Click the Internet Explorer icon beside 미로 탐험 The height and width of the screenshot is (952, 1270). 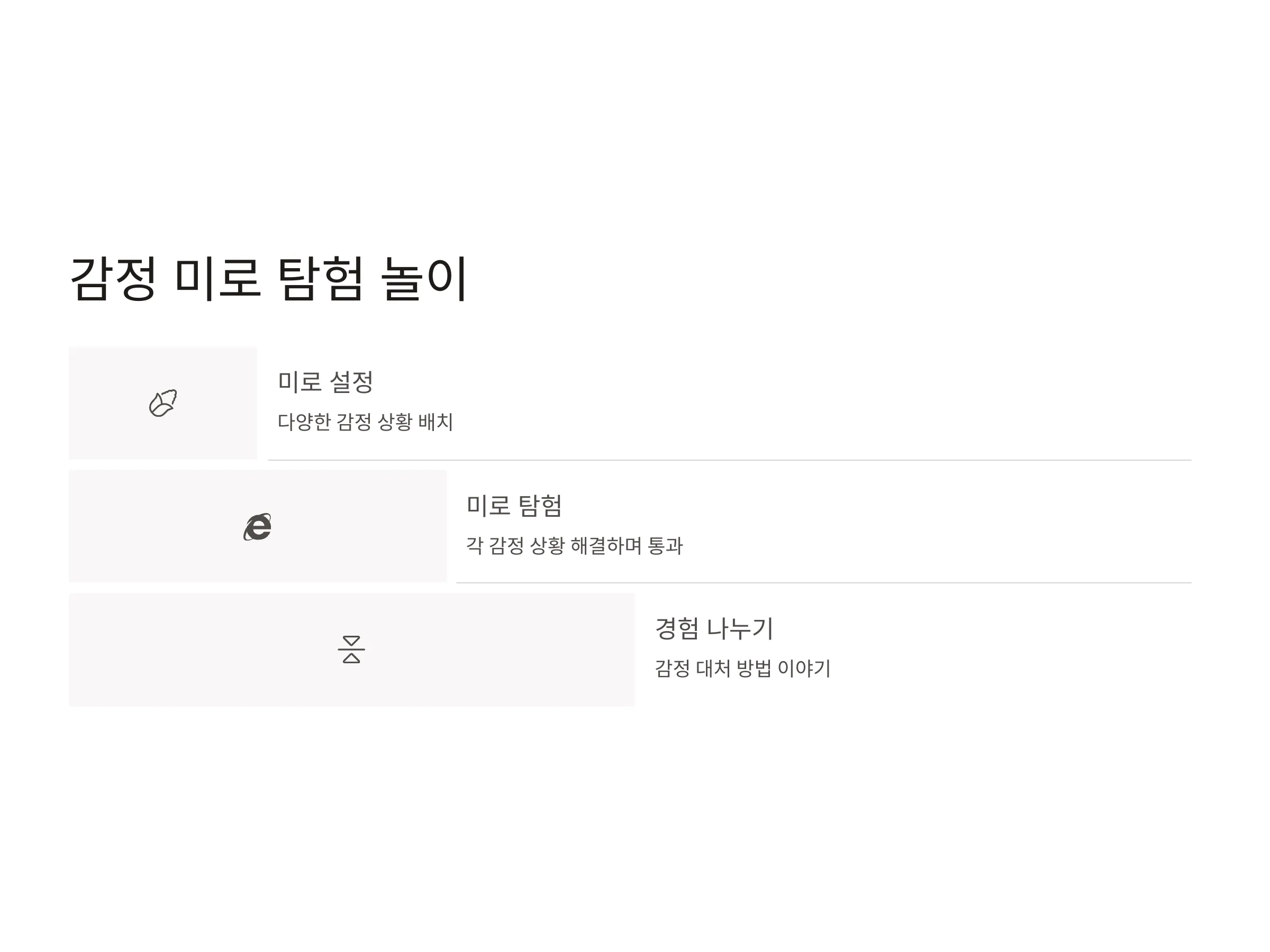257,527
